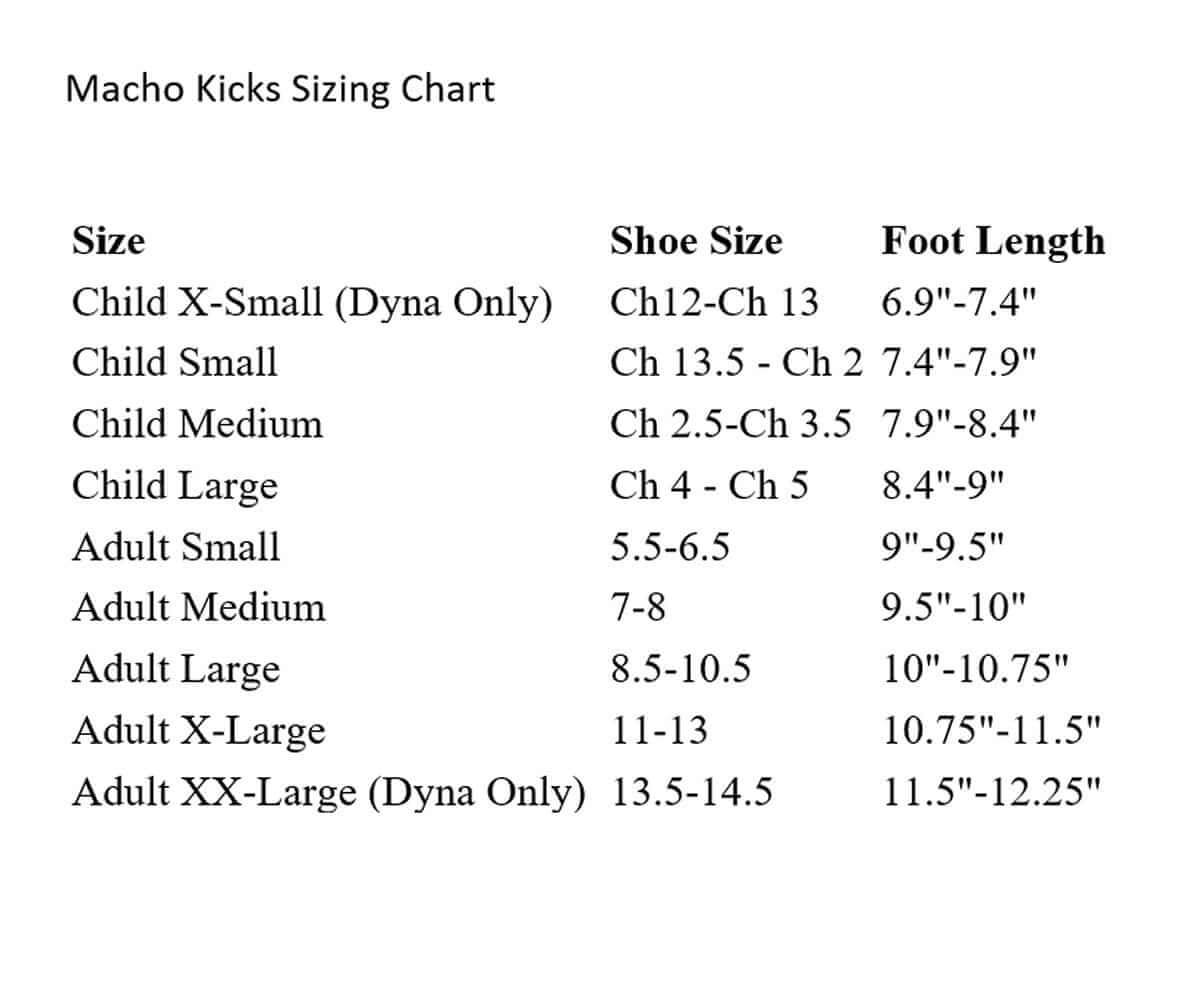Select the Adult Small size label
Image resolution: width=1182 pixels, height=1000 pixels.
(176, 547)
